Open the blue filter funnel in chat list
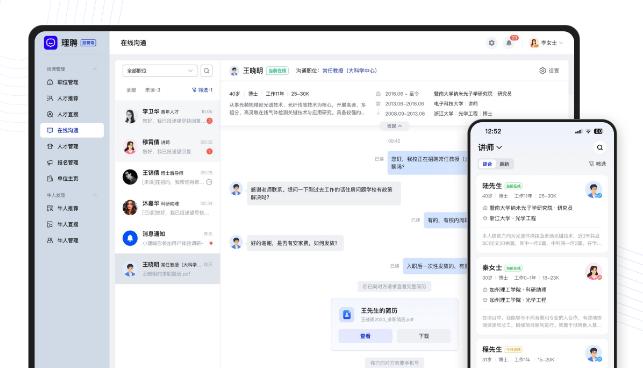This screenshot has height=368, width=643. pyautogui.click(x=202, y=90)
